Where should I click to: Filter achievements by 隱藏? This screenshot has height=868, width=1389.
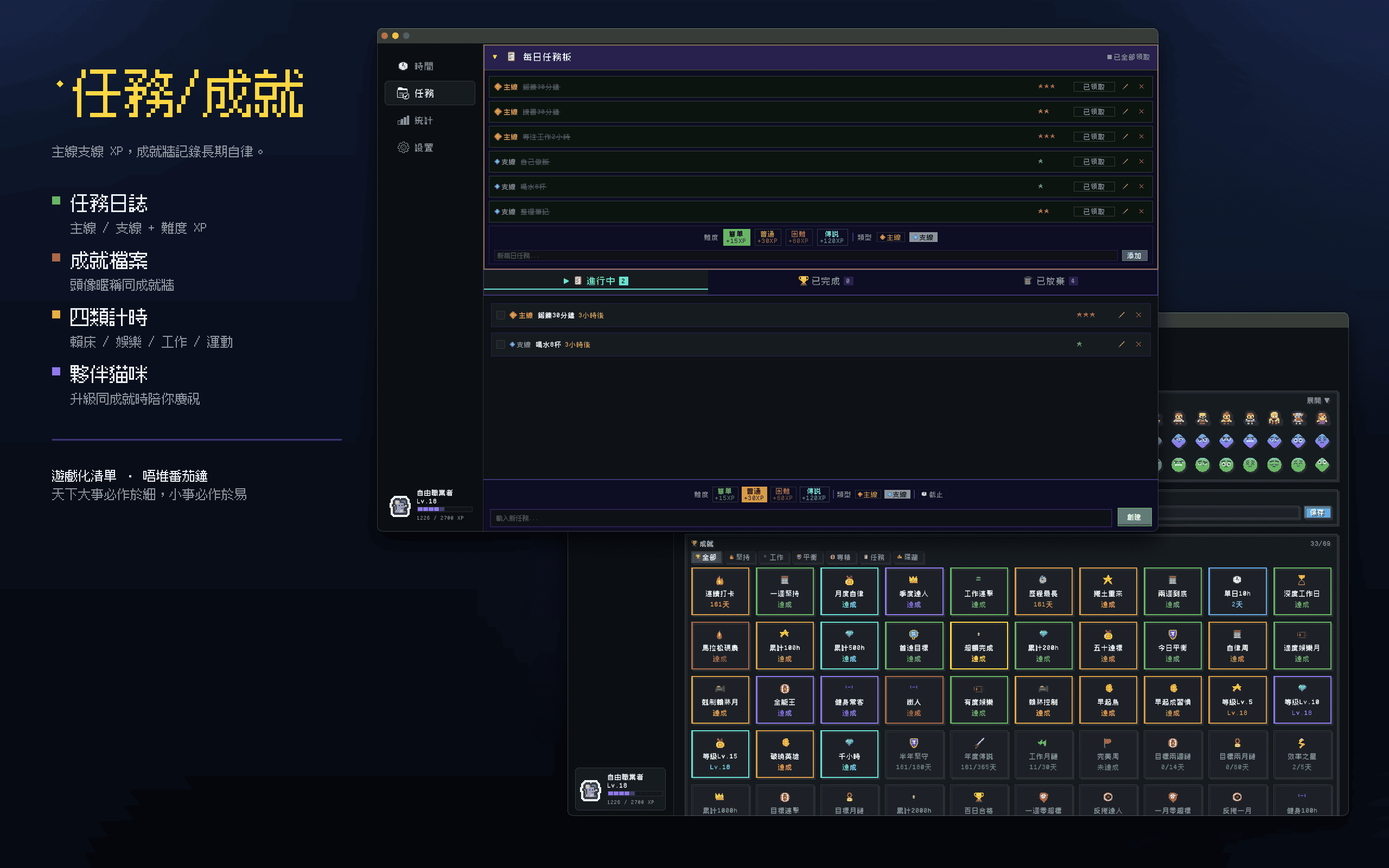(x=907, y=558)
